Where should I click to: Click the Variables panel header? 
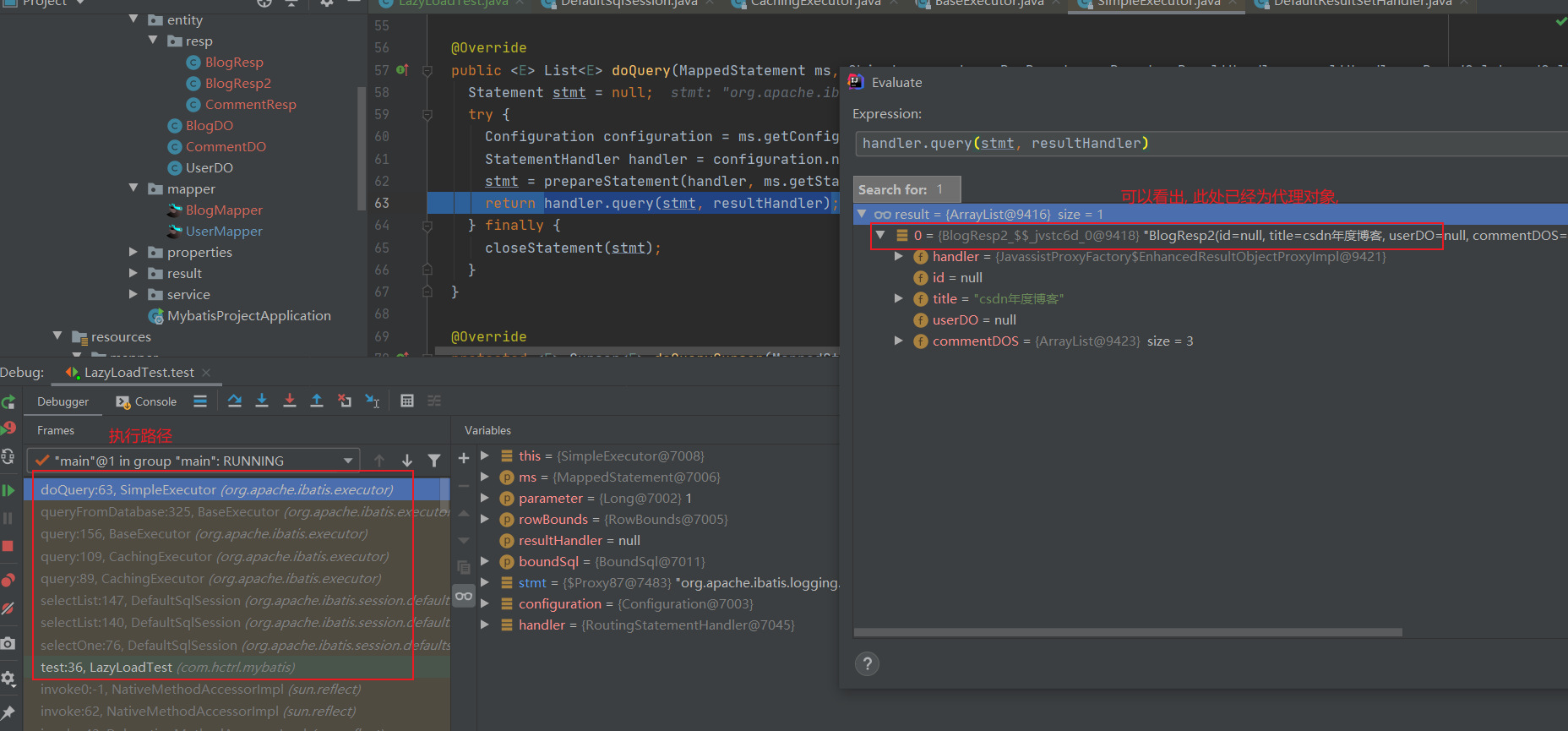pyautogui.click(x=487, y=431)
